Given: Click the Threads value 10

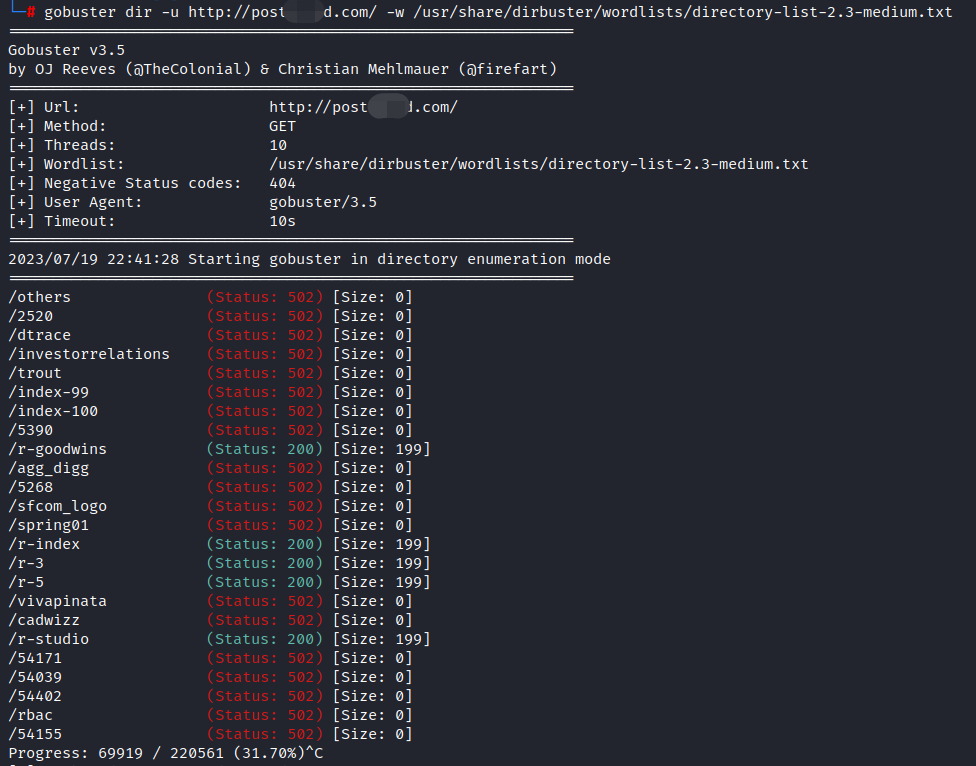Looking at the screenshot, I should pos(278,145).
